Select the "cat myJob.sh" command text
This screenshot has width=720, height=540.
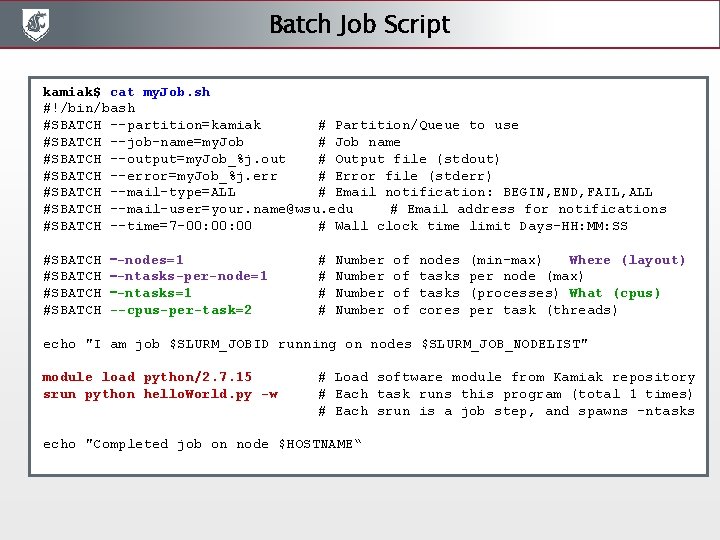pyautogui.click(x=160, y=92)
